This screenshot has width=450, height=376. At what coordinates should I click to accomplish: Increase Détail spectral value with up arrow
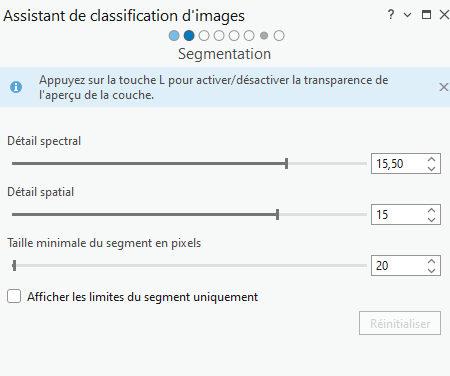tap(431, 159)
